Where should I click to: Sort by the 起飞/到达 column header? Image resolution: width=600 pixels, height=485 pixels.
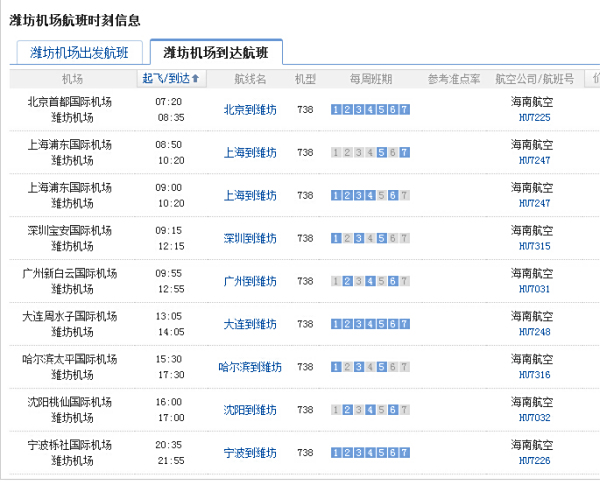click(x=165, y=78)
